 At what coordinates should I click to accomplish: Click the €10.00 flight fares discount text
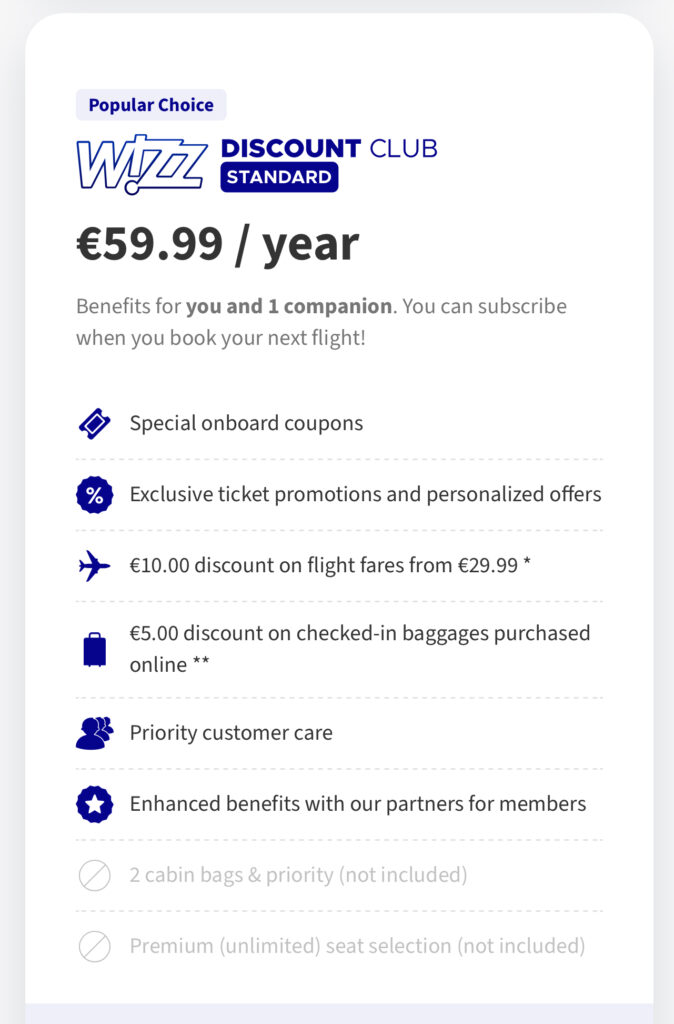pyautogui.click(x=330, y=565)
